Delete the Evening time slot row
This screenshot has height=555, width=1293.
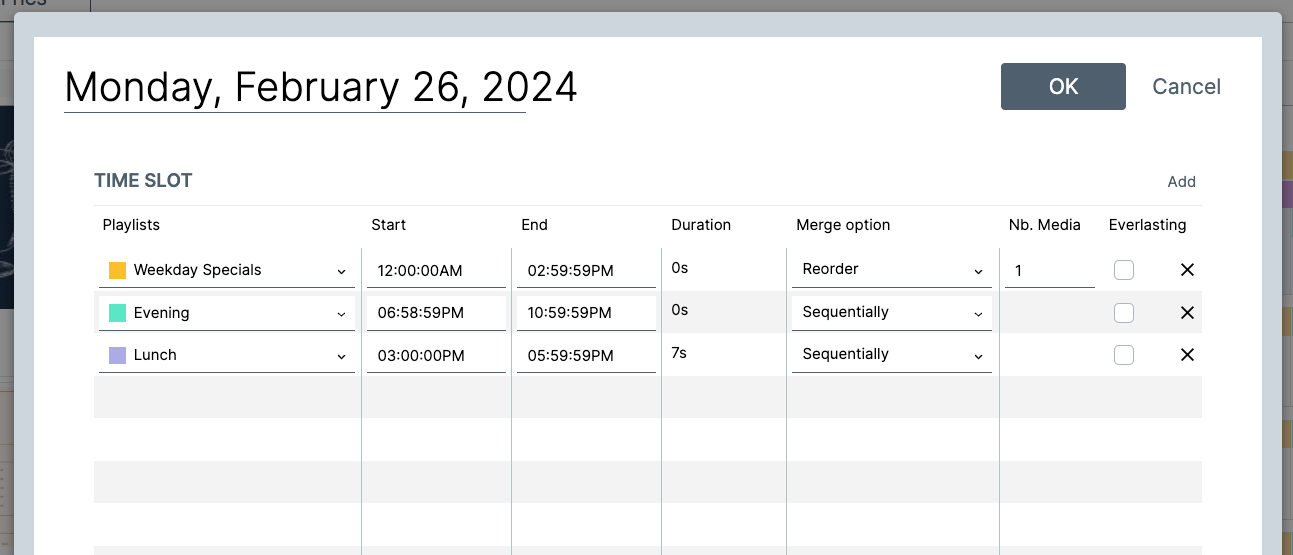coord(1187,313)
